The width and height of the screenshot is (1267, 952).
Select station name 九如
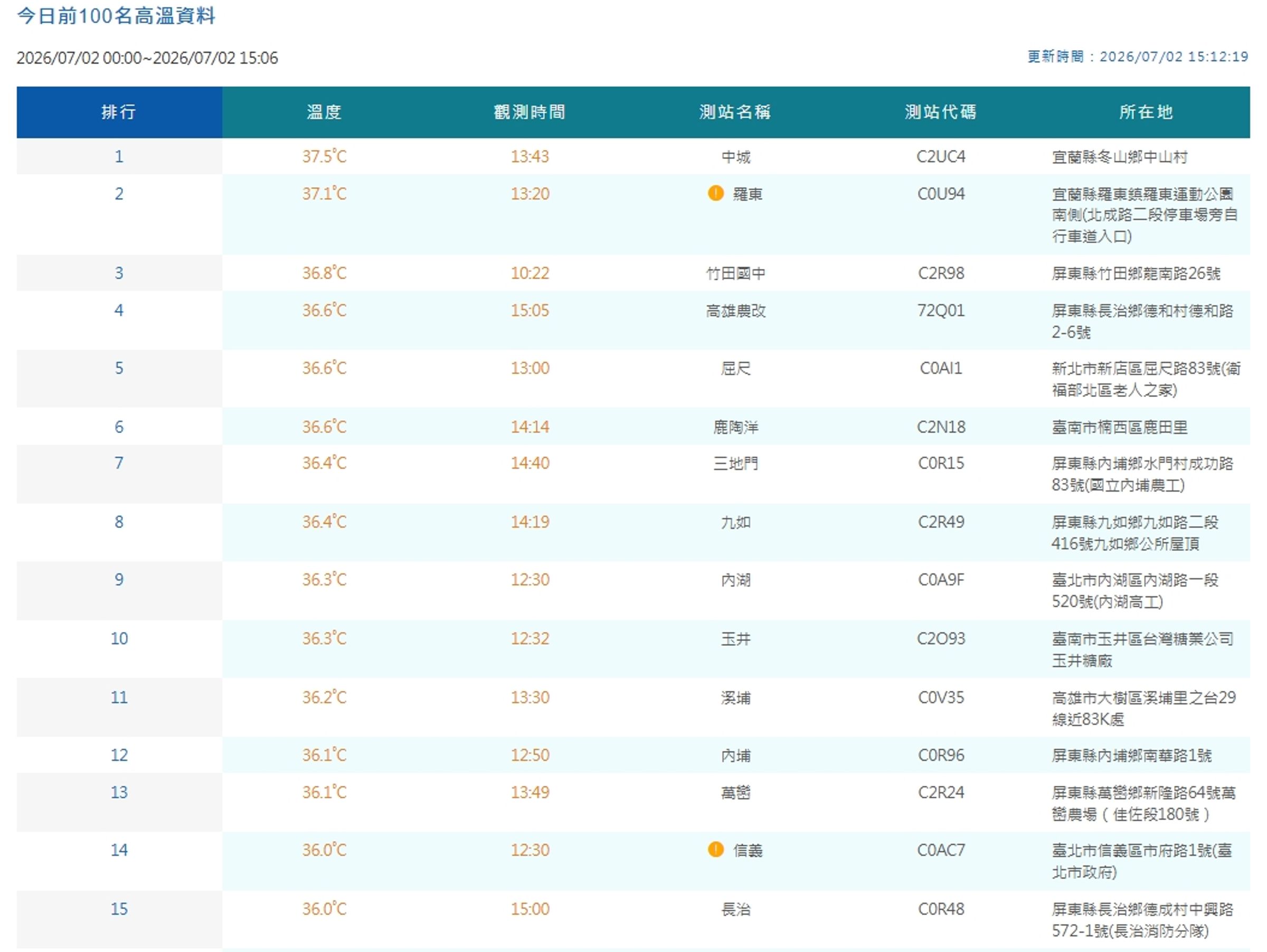point(735,522)
